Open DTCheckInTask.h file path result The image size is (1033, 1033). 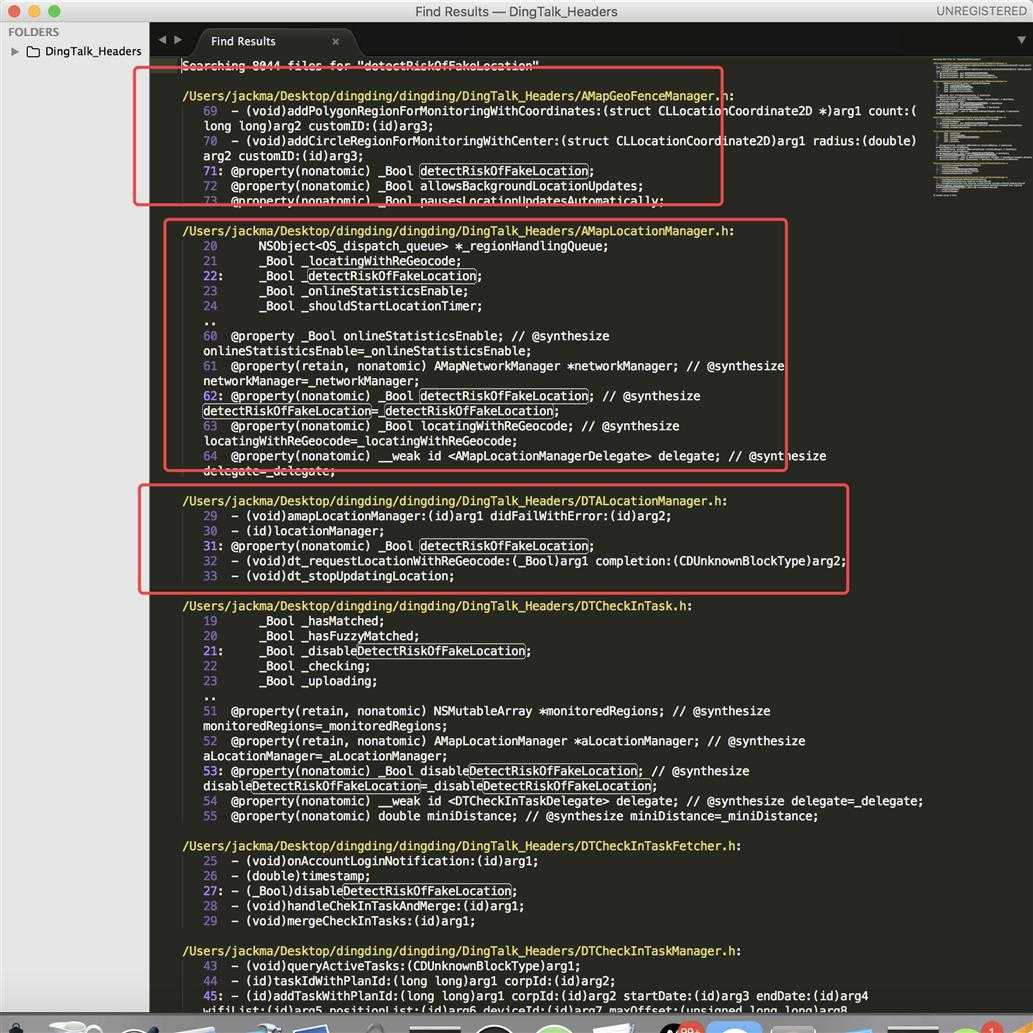click(x=437, y=606)
